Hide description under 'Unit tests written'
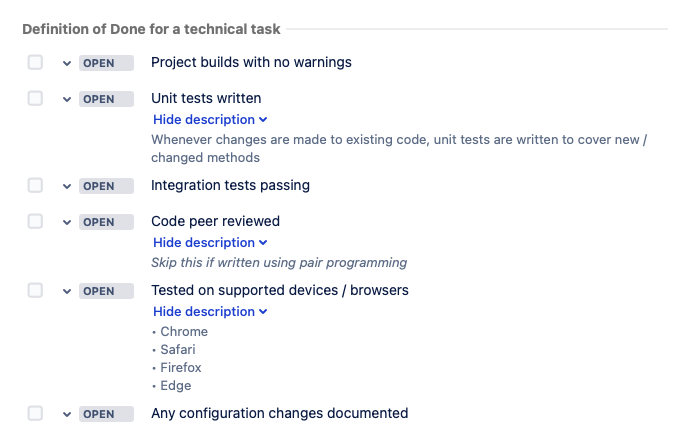Viewport: 696px width, 446px height. coord(210,120)
